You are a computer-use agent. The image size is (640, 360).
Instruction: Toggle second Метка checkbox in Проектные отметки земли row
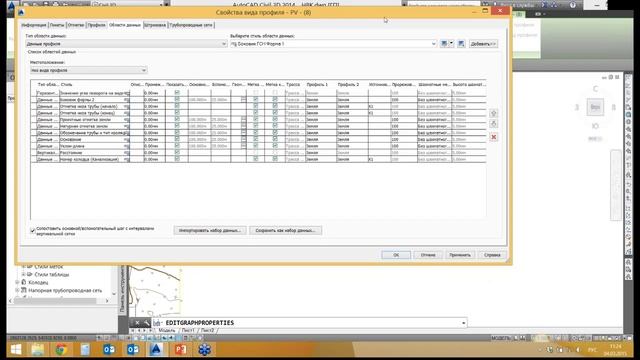pos(275,119)
